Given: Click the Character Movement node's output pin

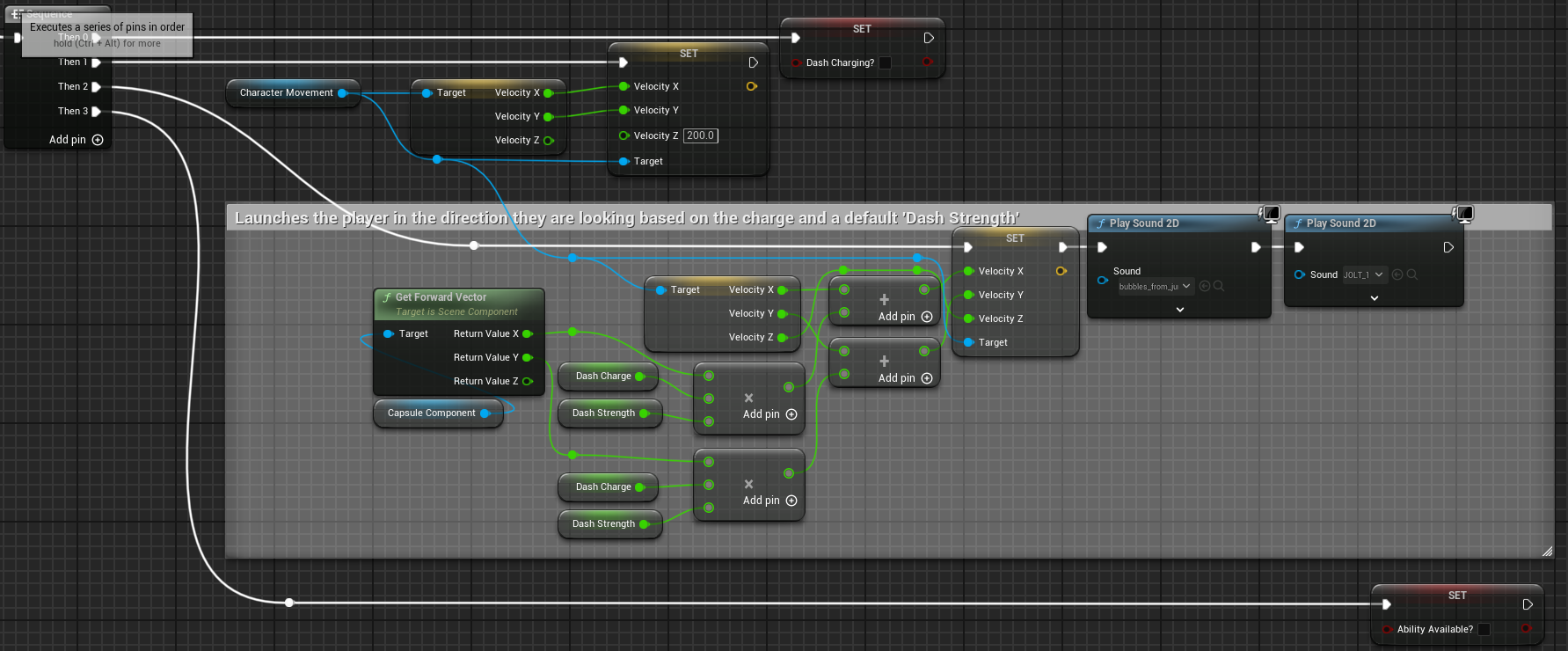Looking at the screenshot, I should click(342, 93).
